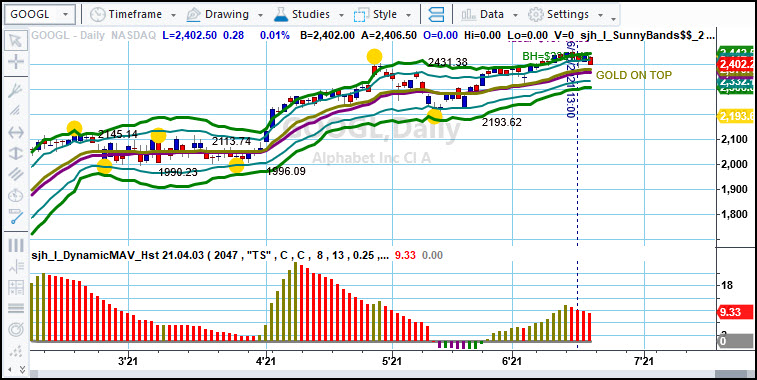
Task: Pick the parallel lines channel tool
Action: [15, 173]
